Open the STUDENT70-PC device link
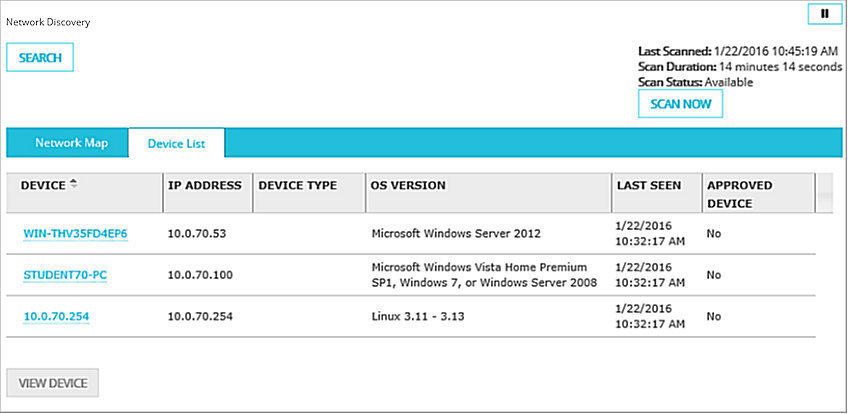This screenshot has height=414, width=848. pos(65,274)
